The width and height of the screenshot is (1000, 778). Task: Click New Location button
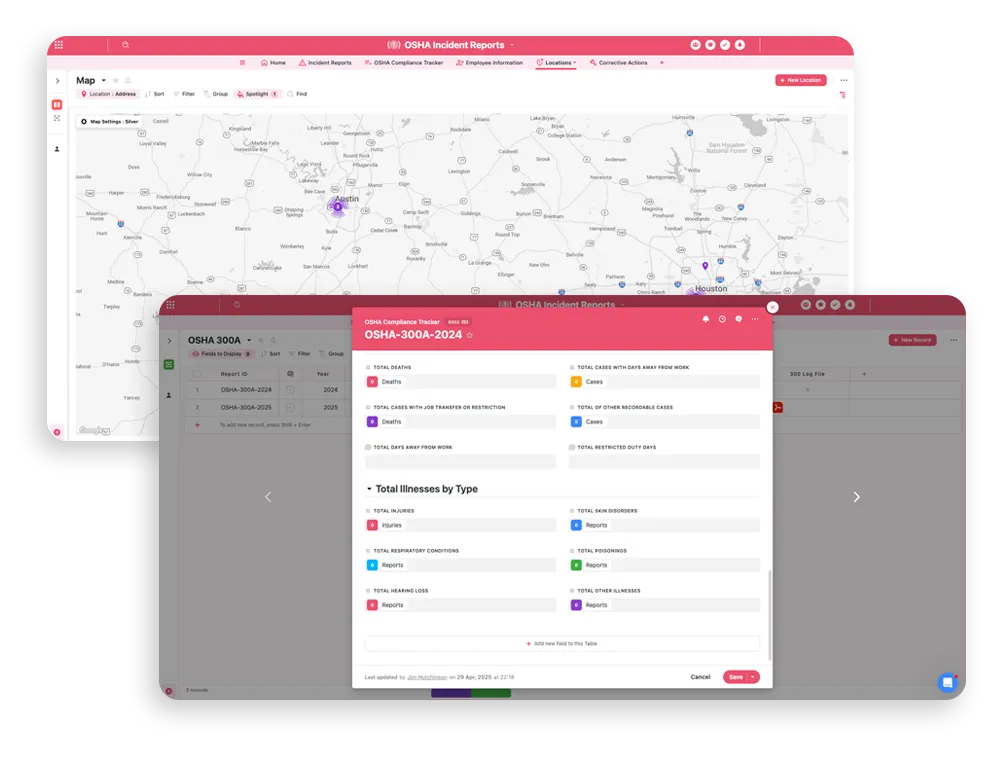pyautogui.click(x=801, y=80)
